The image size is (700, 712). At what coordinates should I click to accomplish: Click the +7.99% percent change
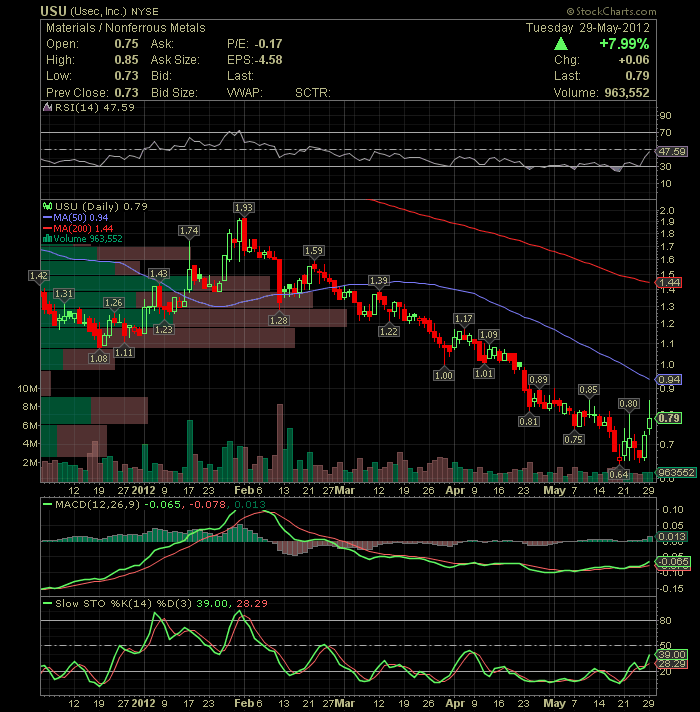(624, 44)
